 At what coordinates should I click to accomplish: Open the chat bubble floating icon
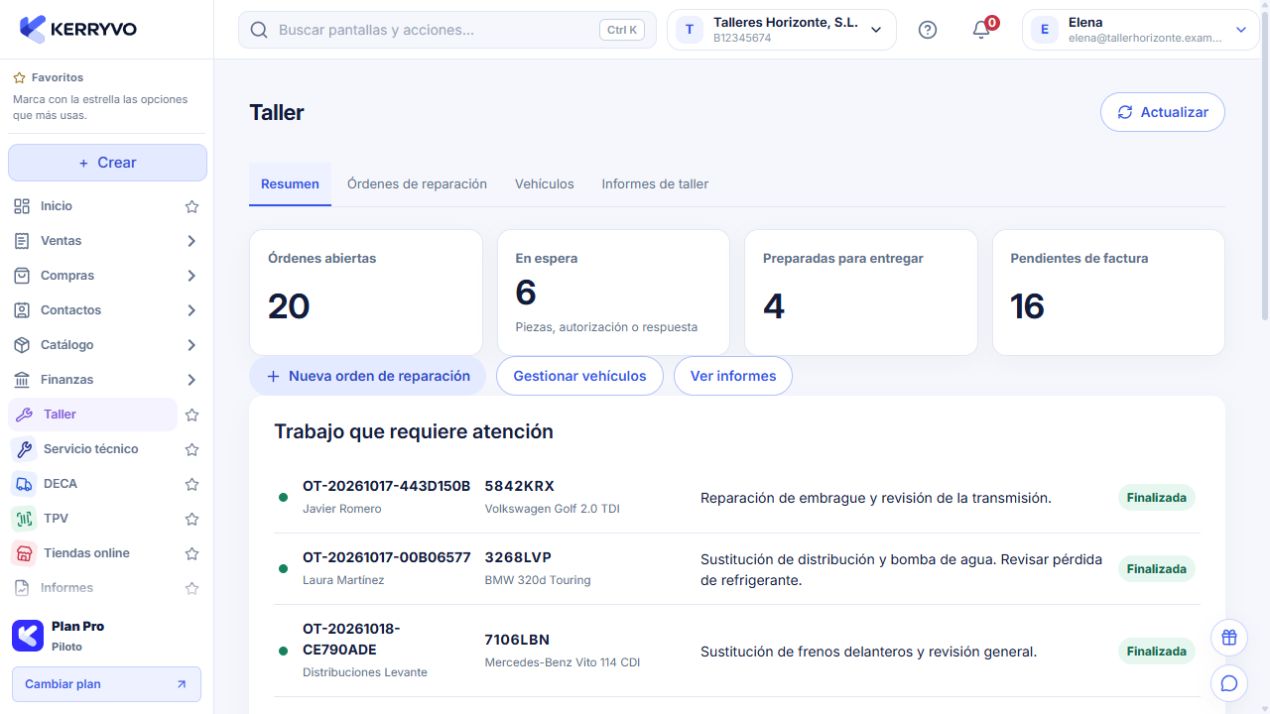1229,684
